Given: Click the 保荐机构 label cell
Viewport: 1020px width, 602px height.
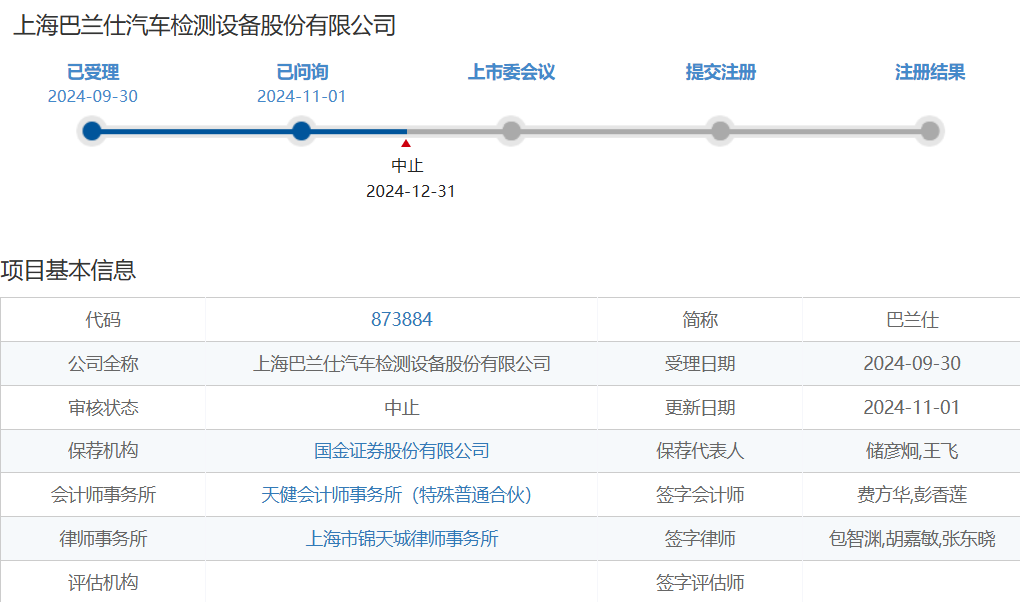Looking at the screenshot, I should coord(103,451).
